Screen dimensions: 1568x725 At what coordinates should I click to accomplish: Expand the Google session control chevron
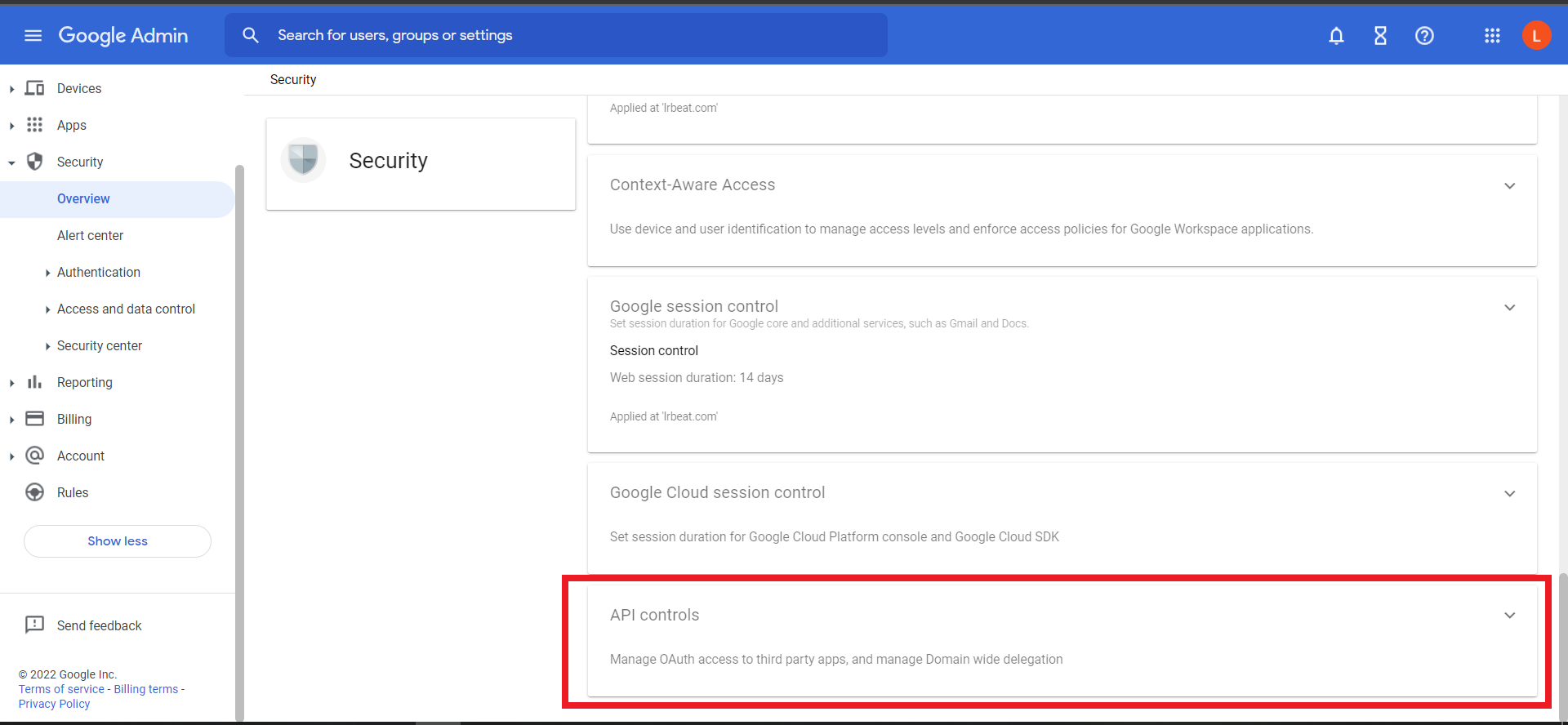click(1509, 308)
